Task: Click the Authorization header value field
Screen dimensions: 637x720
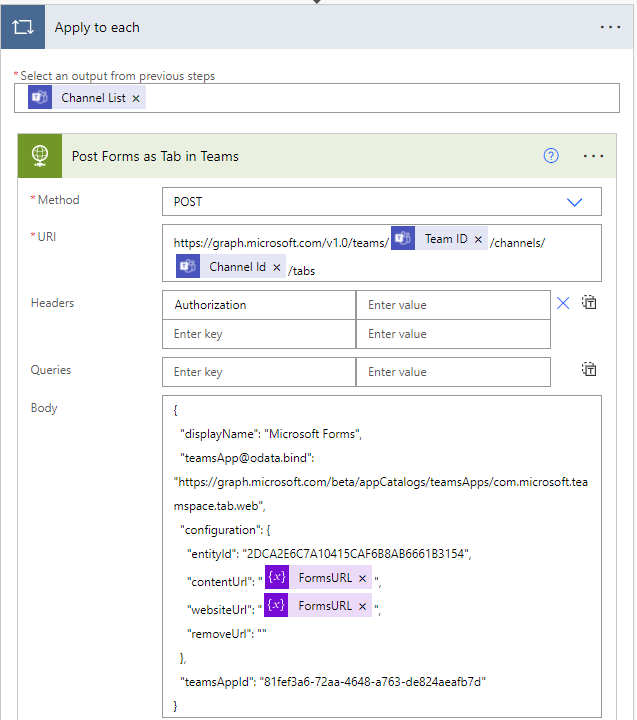Action: [452, 305]
